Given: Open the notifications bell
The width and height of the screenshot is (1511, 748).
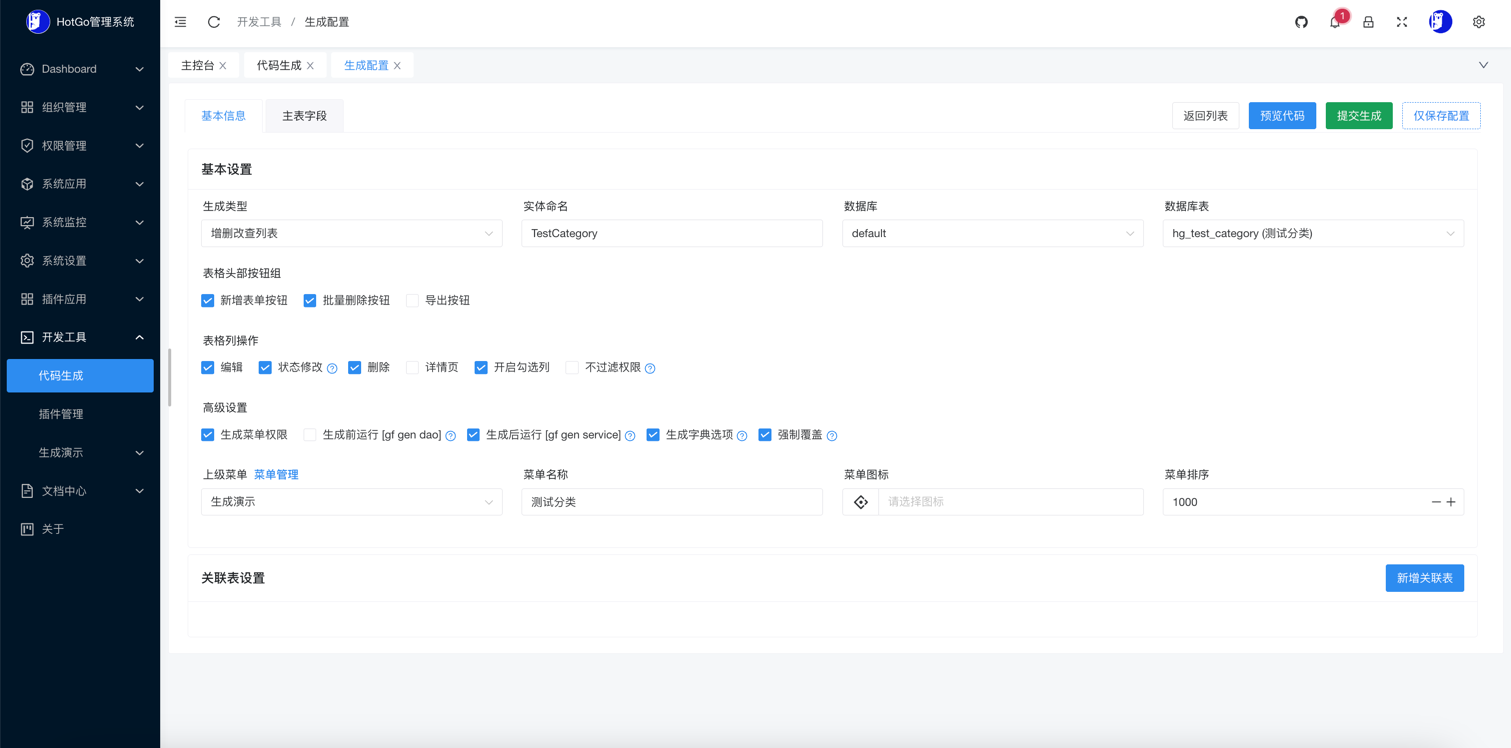Looking at the screenshot, I should (1335, 22).
